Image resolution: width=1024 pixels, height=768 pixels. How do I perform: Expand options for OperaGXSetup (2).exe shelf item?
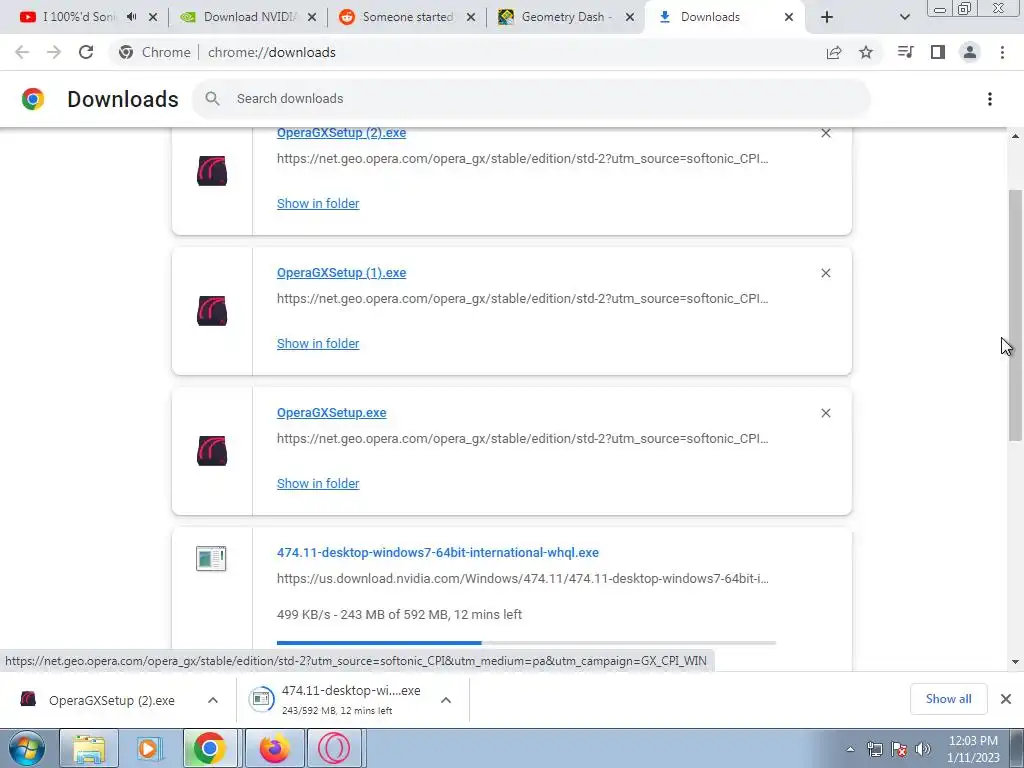pyautogui.click(x=213, y=700)
